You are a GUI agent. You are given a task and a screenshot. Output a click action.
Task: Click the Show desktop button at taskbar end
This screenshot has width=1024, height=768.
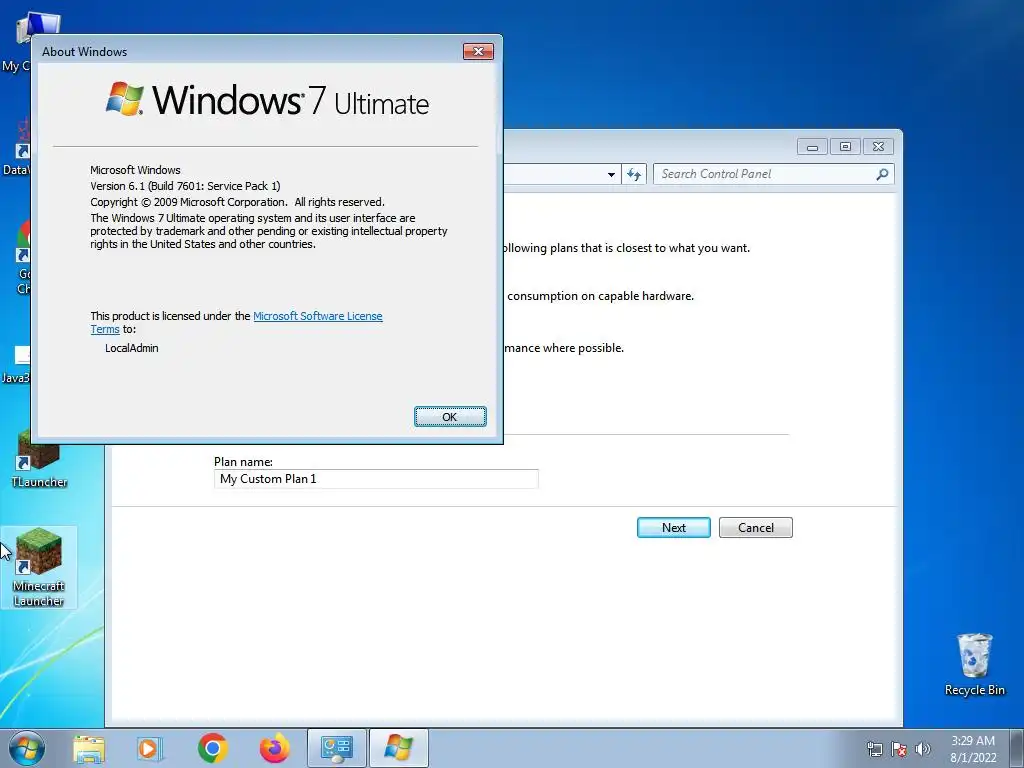coord(1017,748)
